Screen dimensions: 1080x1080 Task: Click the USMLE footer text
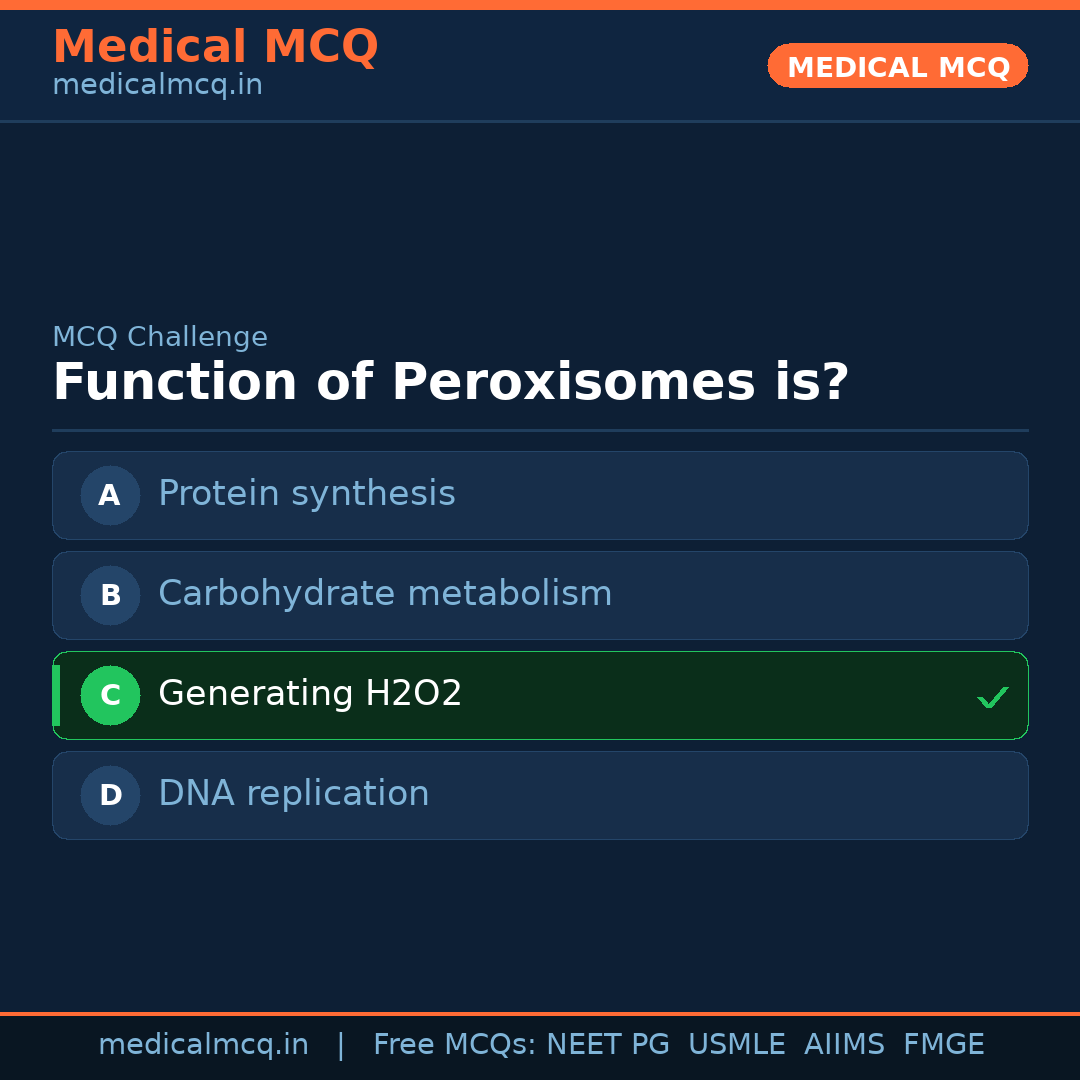point(736,1045)
